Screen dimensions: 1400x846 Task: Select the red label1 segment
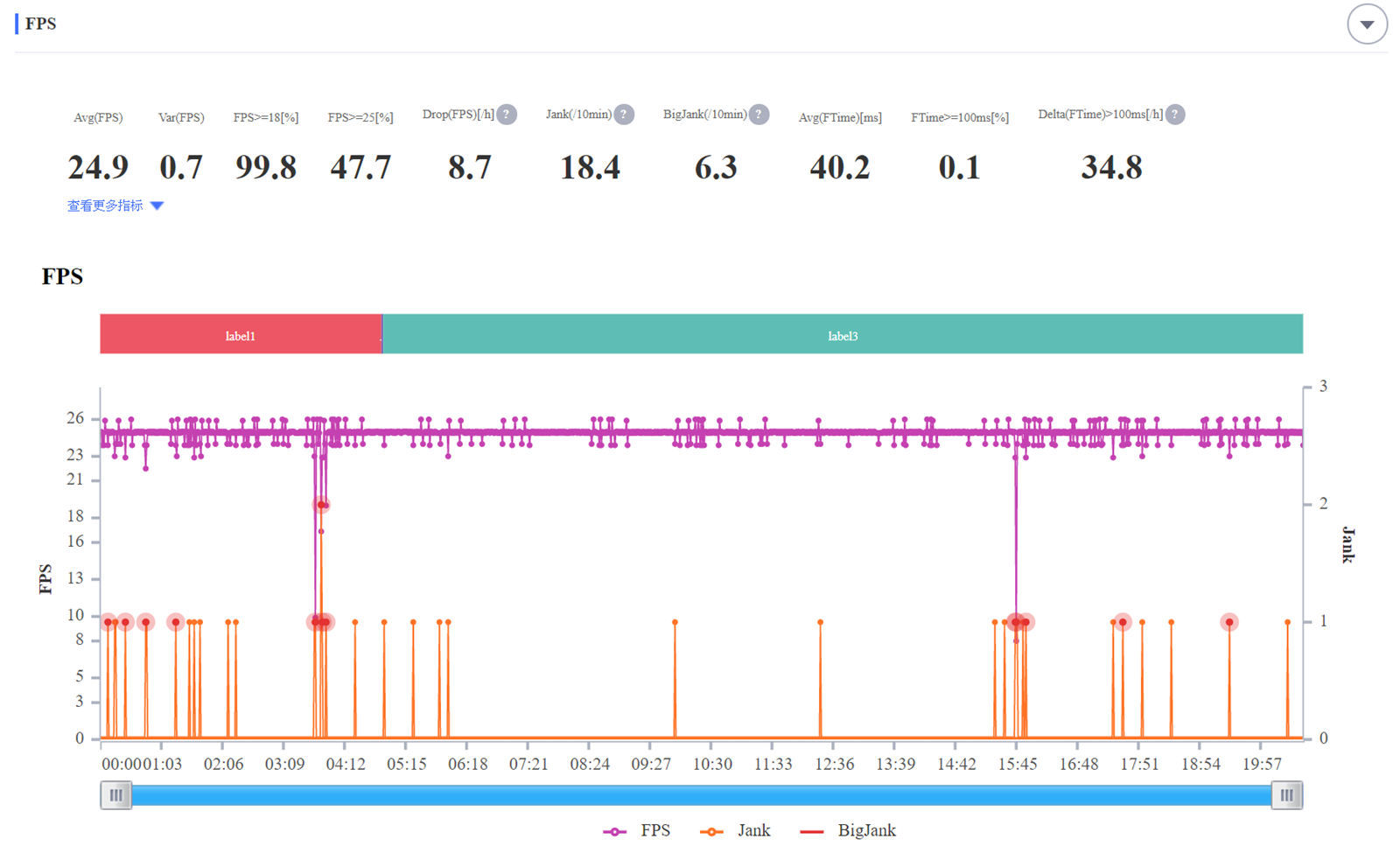pos(241,335)
